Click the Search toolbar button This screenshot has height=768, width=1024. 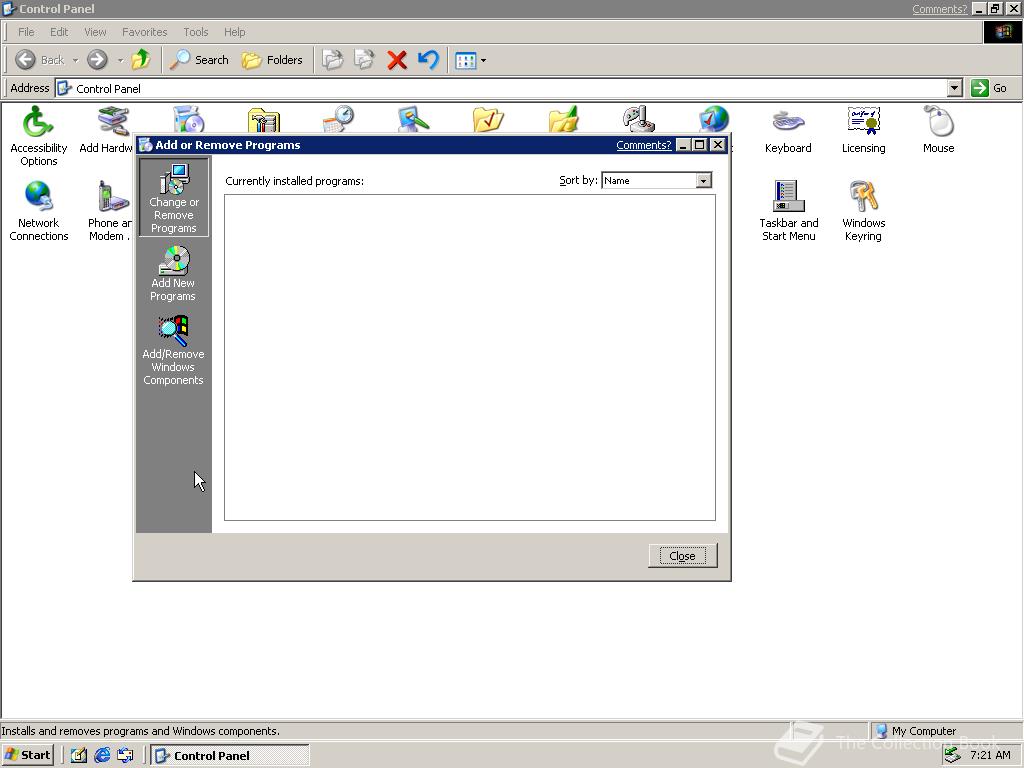coord(199,60)
